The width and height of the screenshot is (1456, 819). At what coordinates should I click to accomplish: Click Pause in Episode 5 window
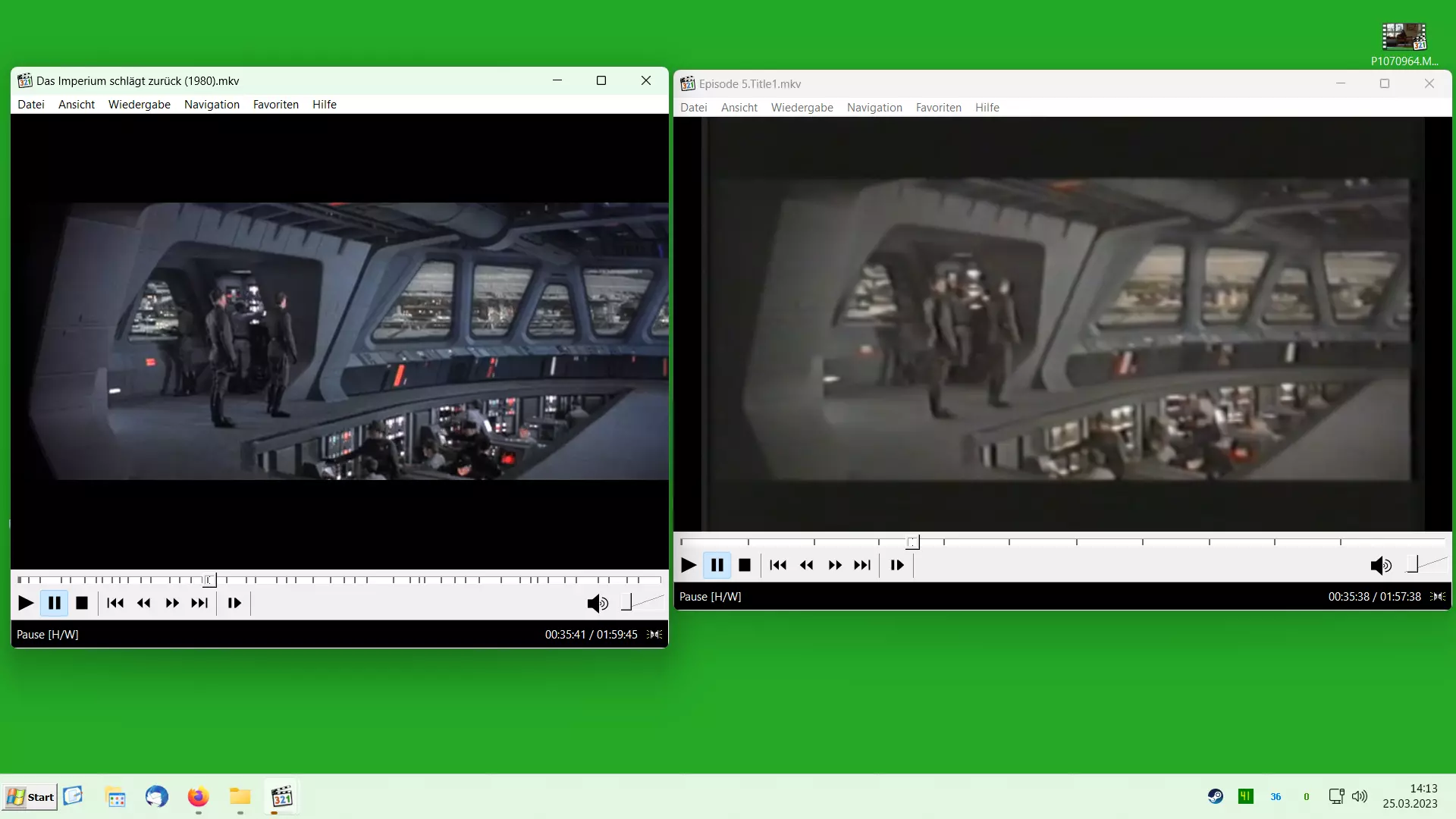717,565
